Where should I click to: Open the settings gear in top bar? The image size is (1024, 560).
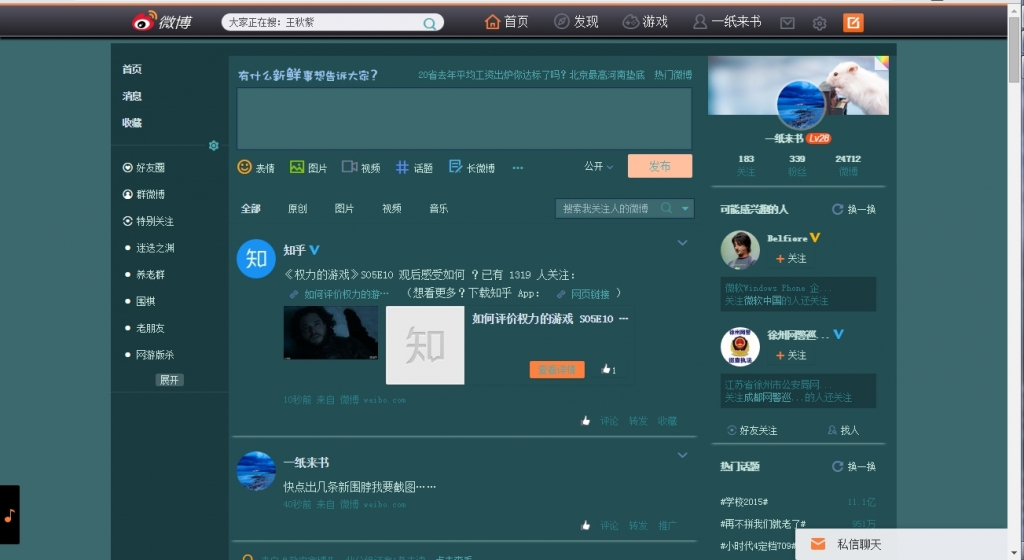pyautogui.click(x=820, y=23)
